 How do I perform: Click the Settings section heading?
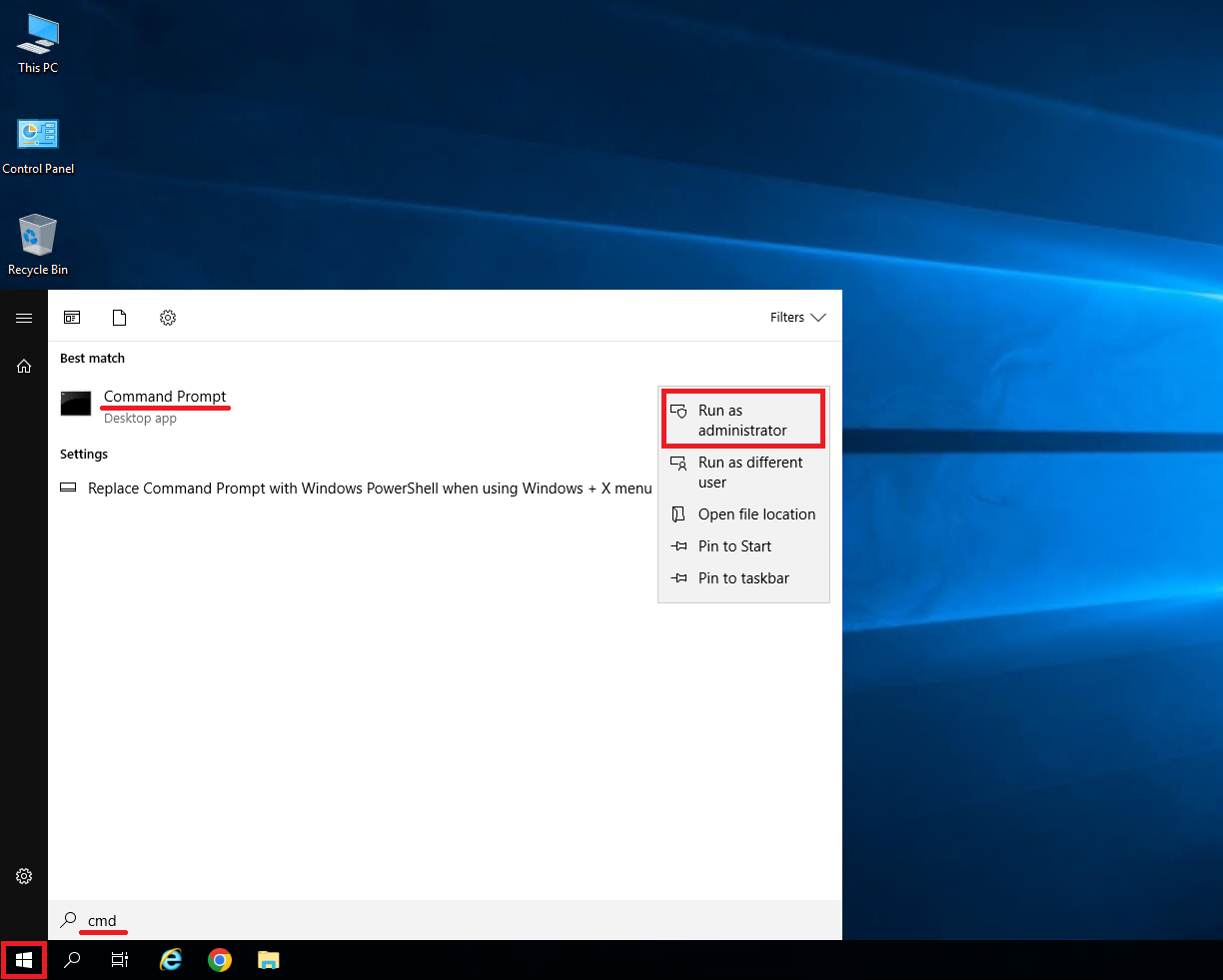coord(84,455)
